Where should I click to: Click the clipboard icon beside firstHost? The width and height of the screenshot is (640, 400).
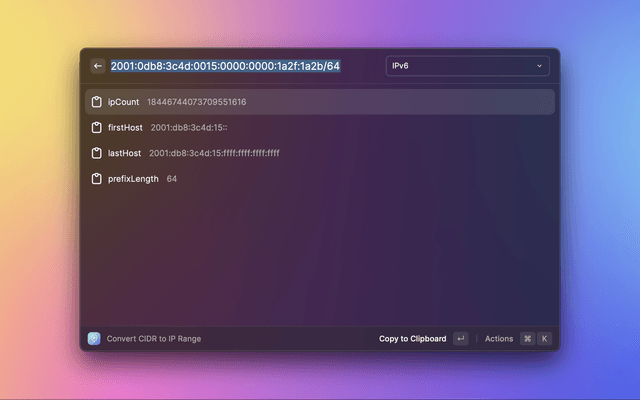coord(97,128)
